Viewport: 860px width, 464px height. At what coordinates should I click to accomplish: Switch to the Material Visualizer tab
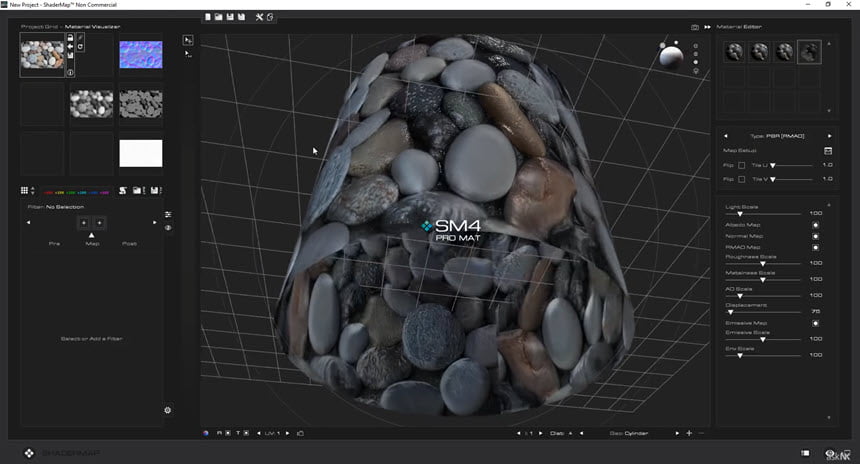tap(92, 27)
